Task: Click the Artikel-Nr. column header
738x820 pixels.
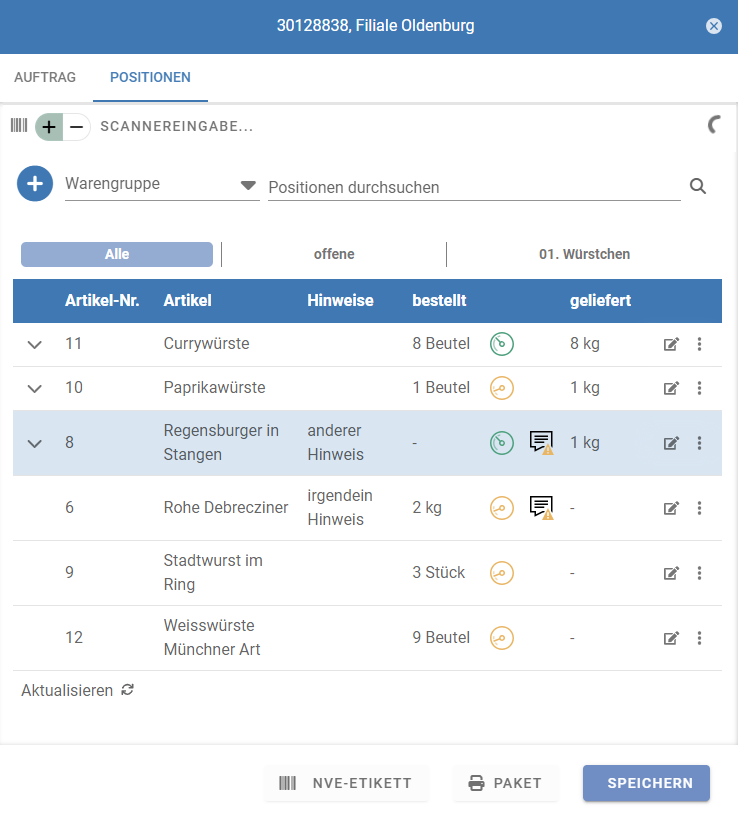Action: (x=102, y=300)
